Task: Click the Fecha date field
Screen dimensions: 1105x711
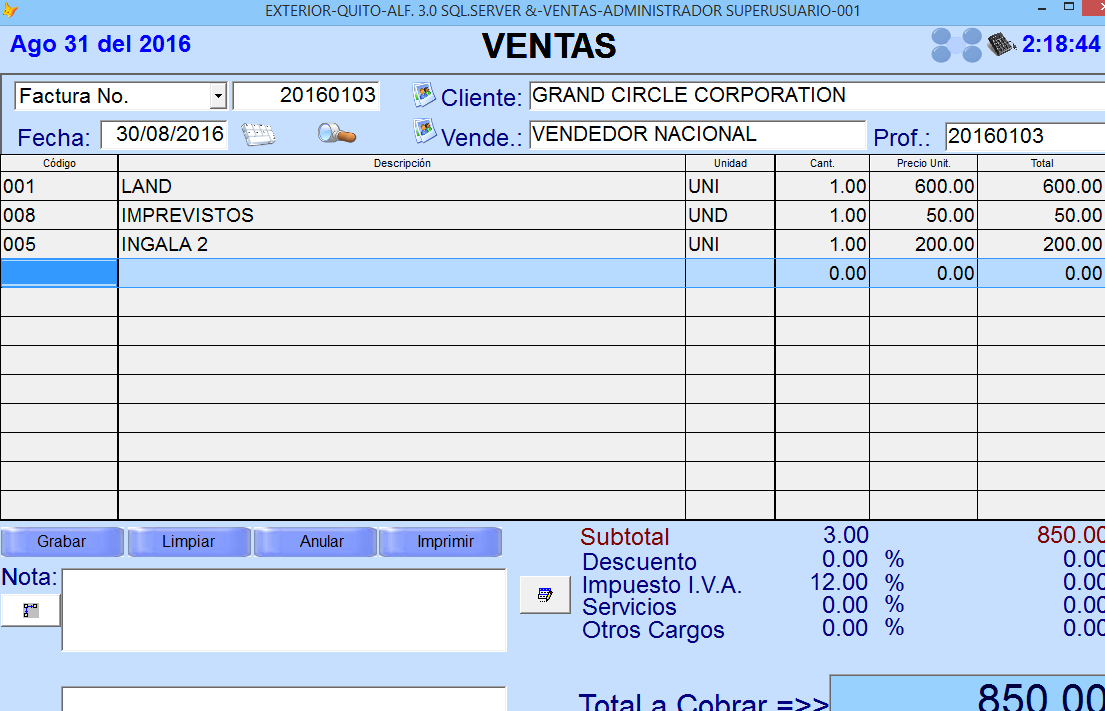Action: pos(165,135)
